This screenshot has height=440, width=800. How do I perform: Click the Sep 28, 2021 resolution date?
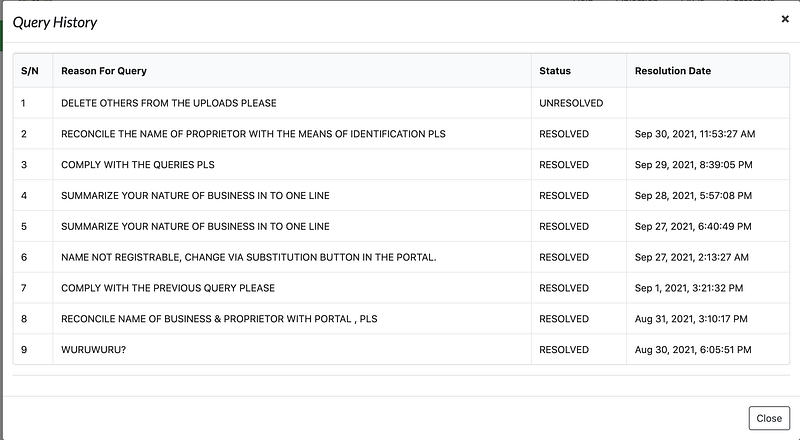point(693,195)
